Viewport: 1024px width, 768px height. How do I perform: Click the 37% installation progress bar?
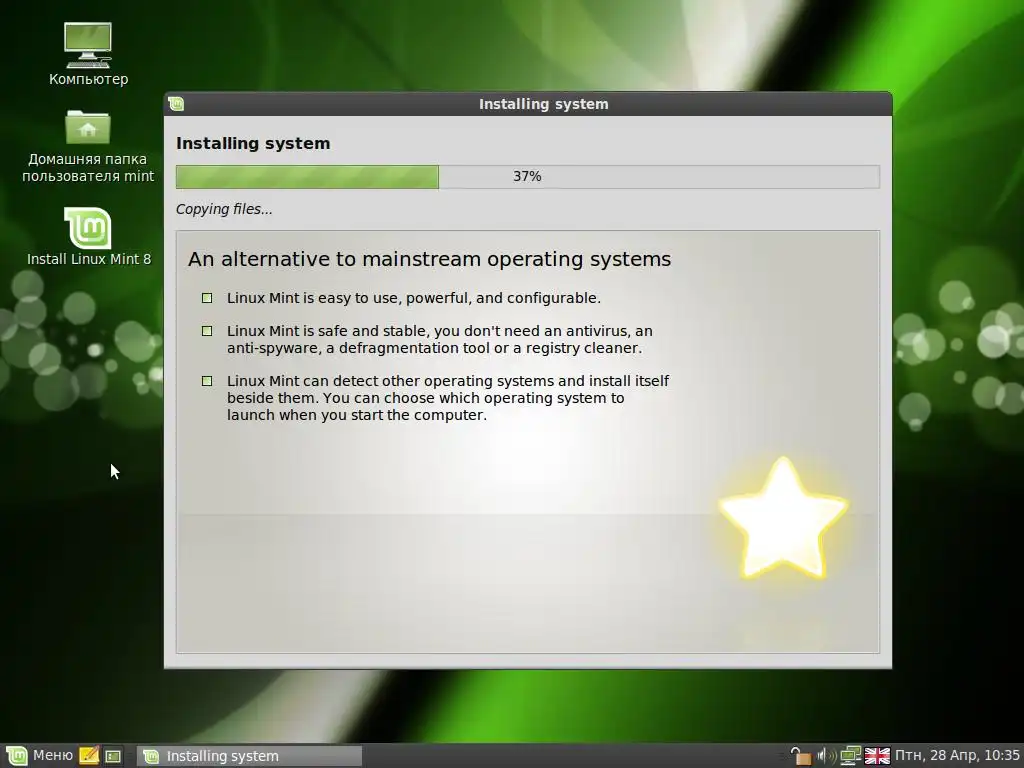pos(528,176)
